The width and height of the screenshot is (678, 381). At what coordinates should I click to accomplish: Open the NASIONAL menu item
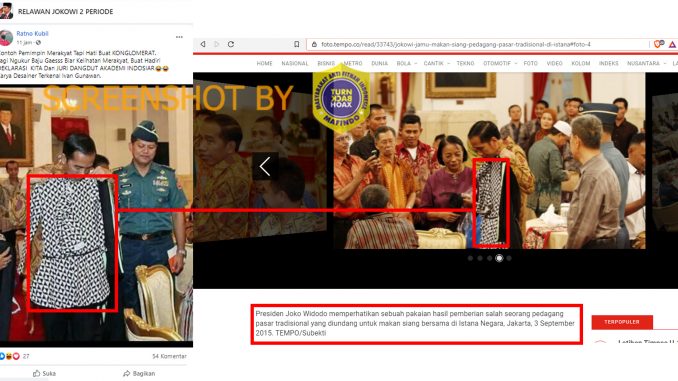pyautogui.click(x=295, y=64)
